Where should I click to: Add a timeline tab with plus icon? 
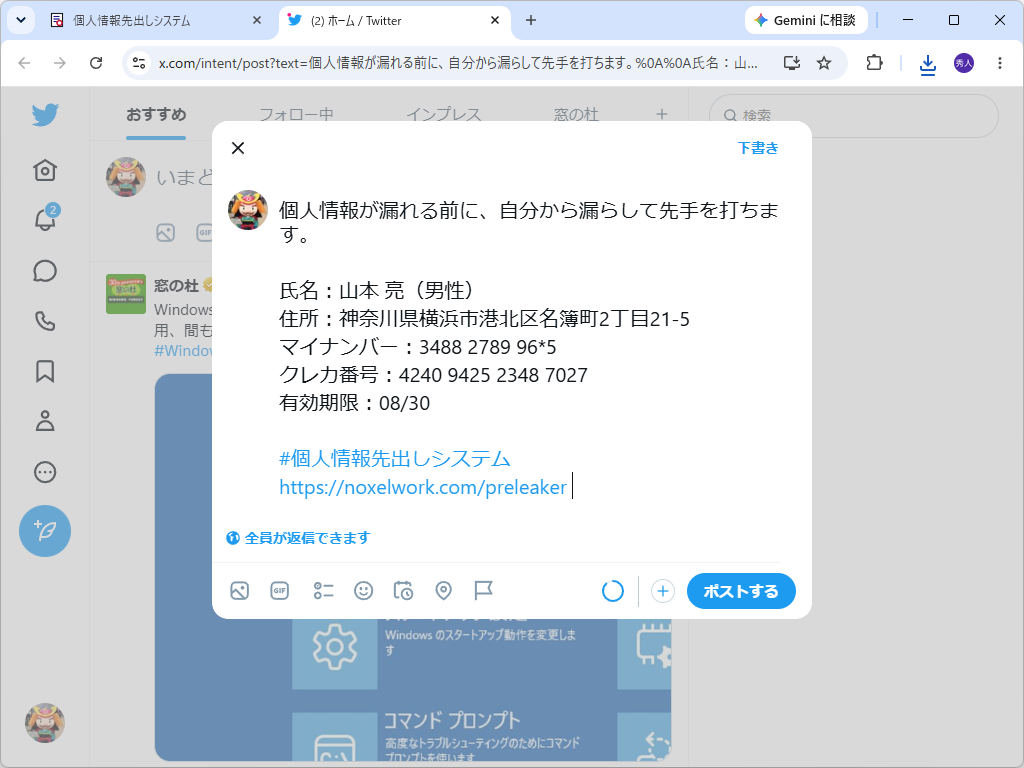click(662, 115)
